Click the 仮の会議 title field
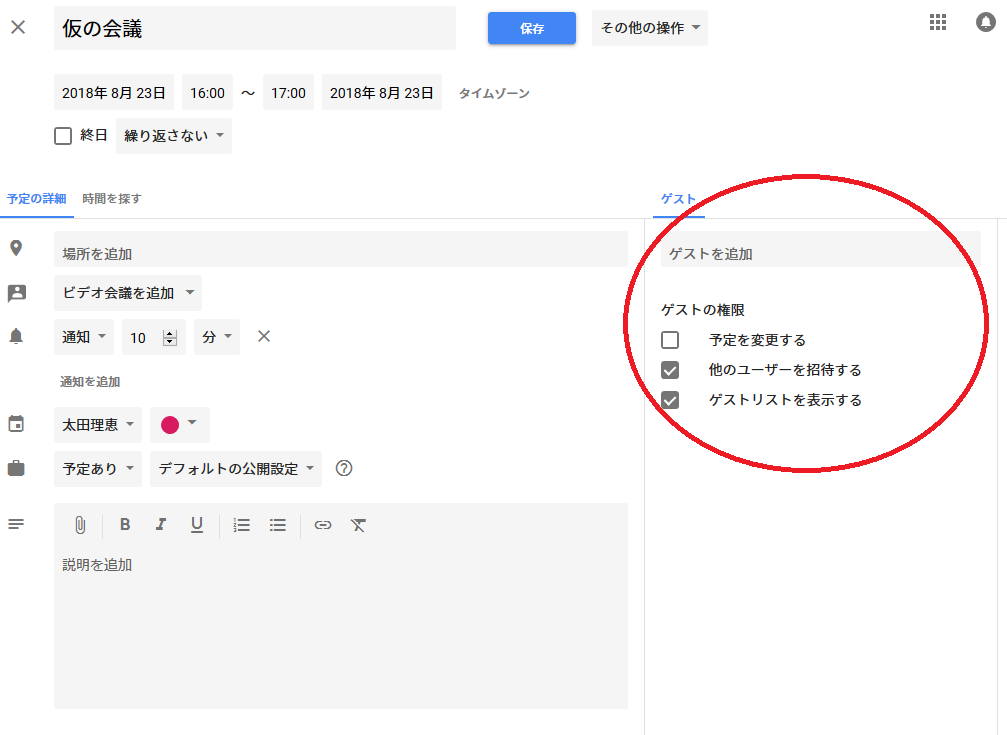 [255, 28]
